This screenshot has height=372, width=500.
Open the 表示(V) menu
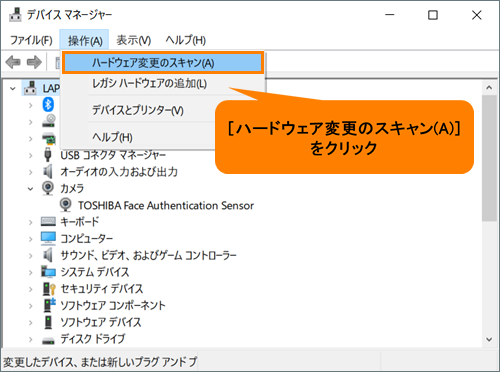point(134,40)
